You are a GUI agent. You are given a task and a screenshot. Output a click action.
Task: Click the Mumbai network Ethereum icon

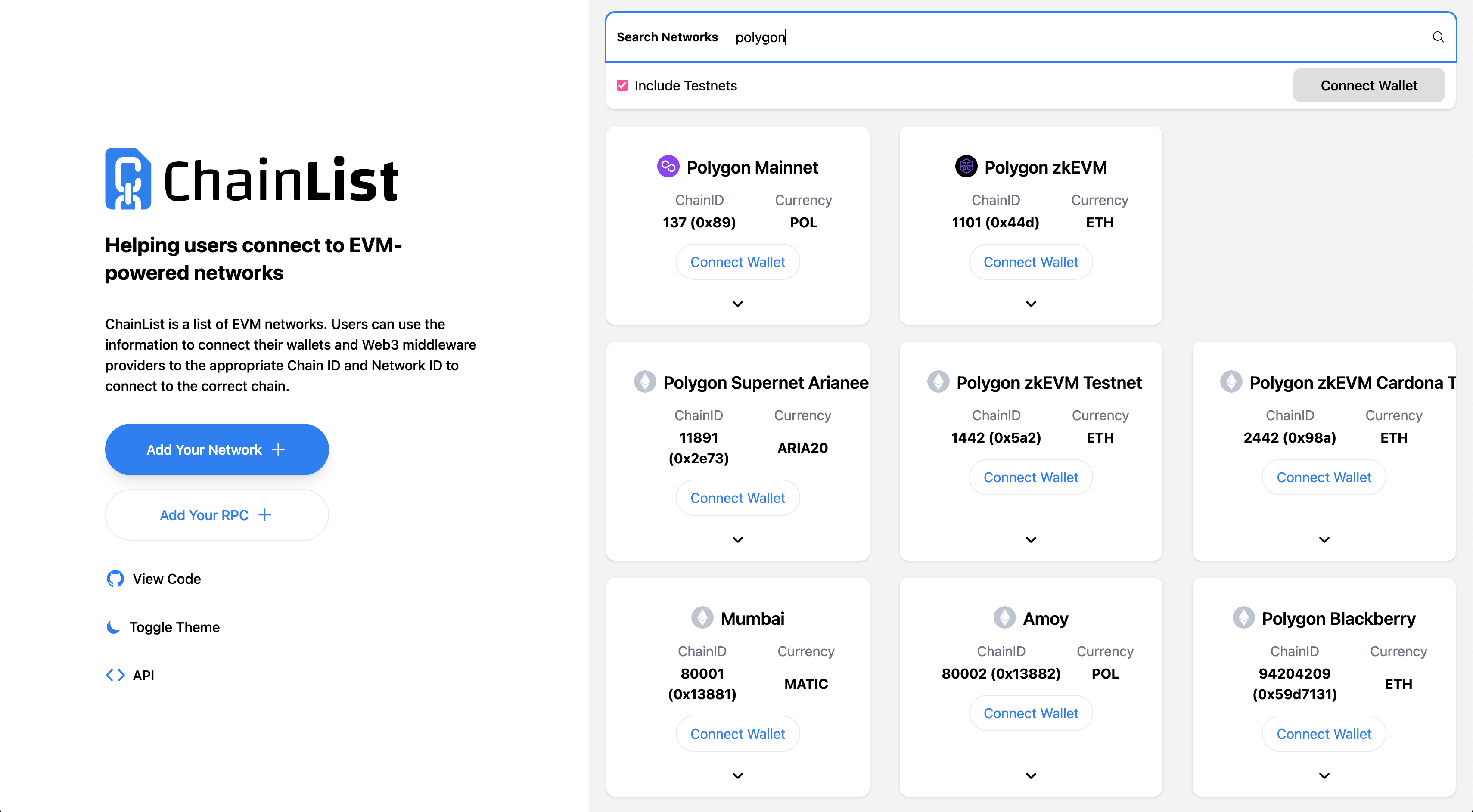pyautogui.click(x=703, y=618)
